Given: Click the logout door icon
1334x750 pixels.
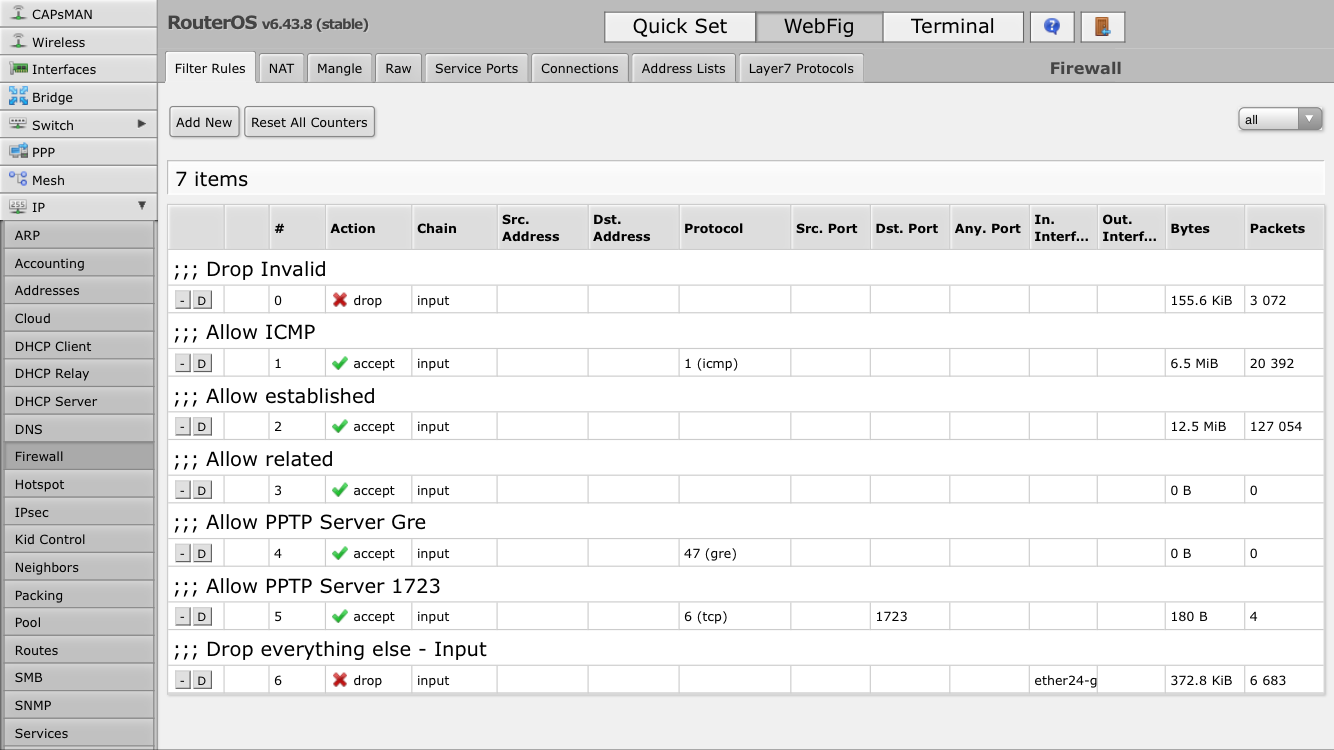Looking at the screenshot, I should click(x=1103, y=27).
